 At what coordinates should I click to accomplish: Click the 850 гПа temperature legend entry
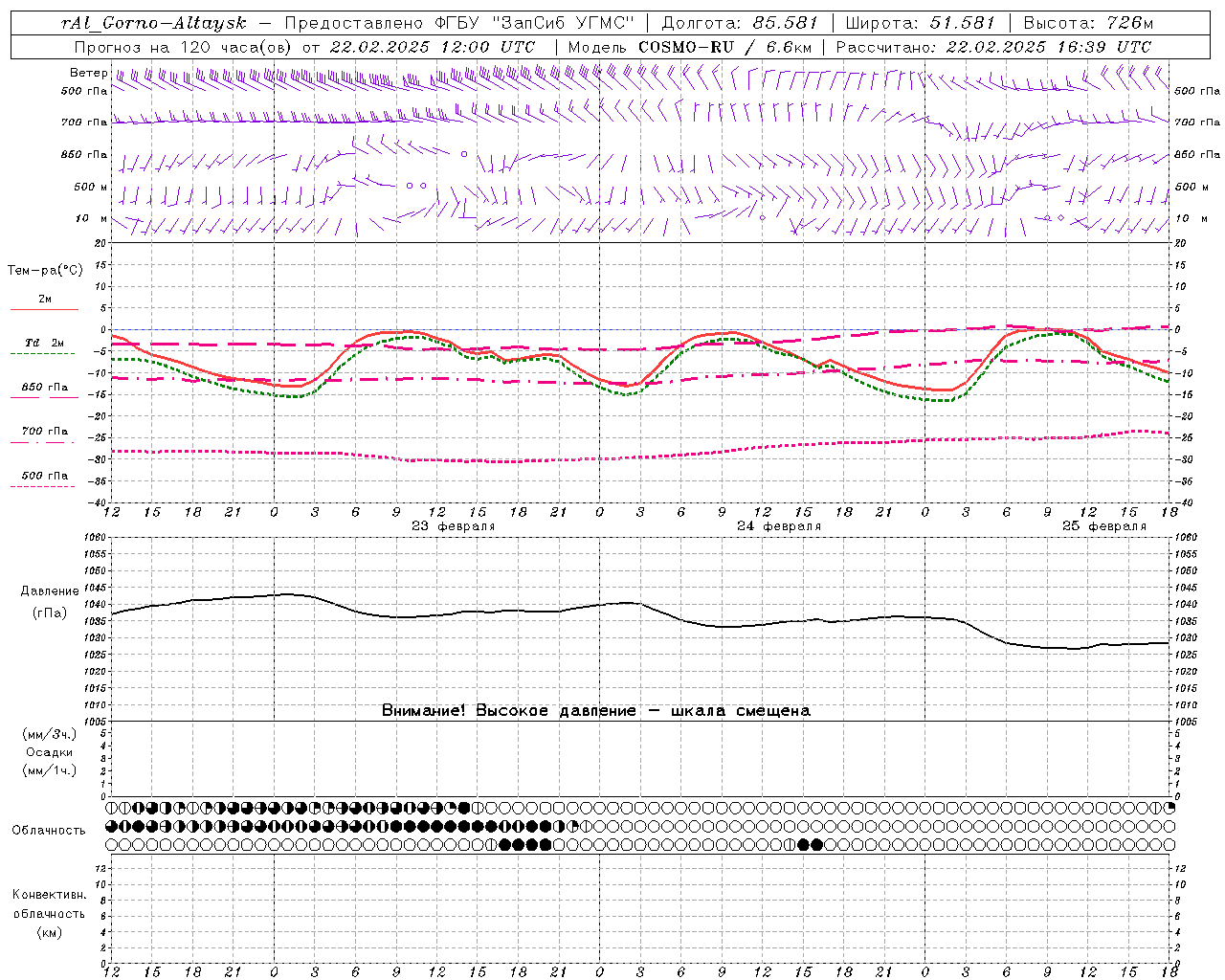point(45,388)
